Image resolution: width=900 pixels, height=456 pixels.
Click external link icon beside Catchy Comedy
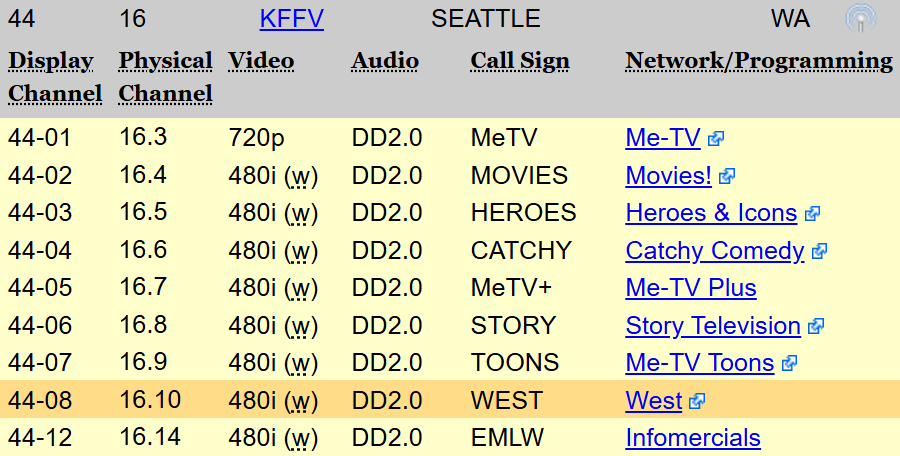click(x=819, y=251)
